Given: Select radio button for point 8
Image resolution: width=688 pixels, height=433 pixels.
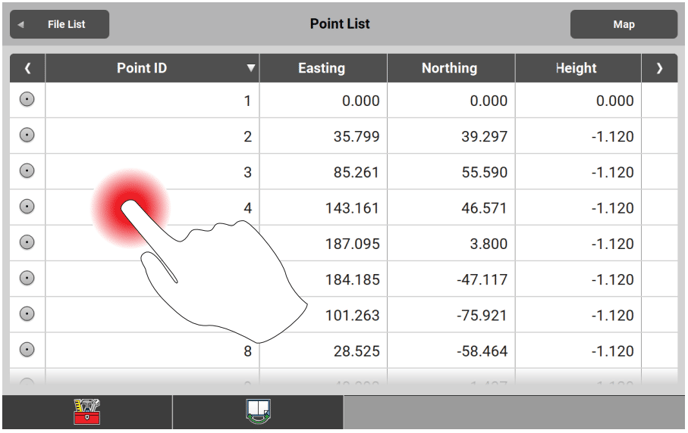Looking at the screenshot, I should point(27,350).
